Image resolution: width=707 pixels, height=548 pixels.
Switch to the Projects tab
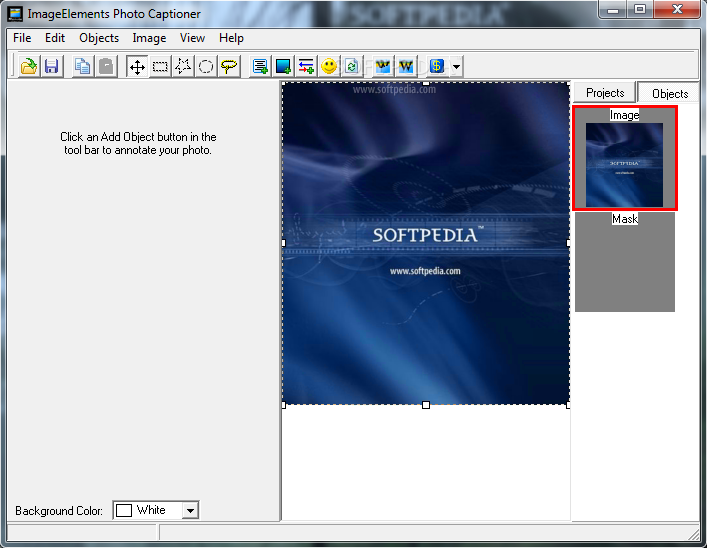click(x=605, y=93)
